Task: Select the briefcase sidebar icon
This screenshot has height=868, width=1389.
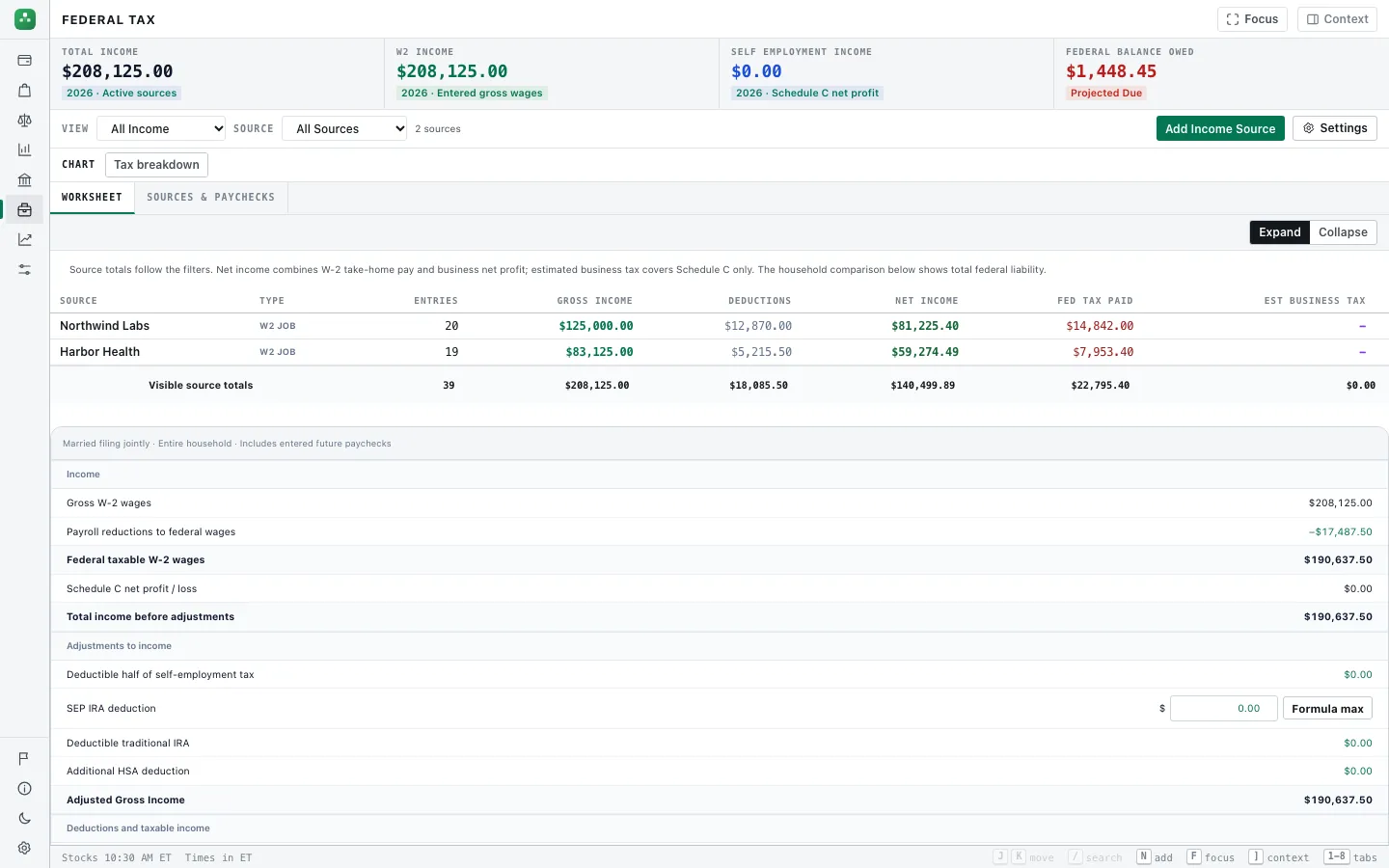Action: tap(25, 209)
